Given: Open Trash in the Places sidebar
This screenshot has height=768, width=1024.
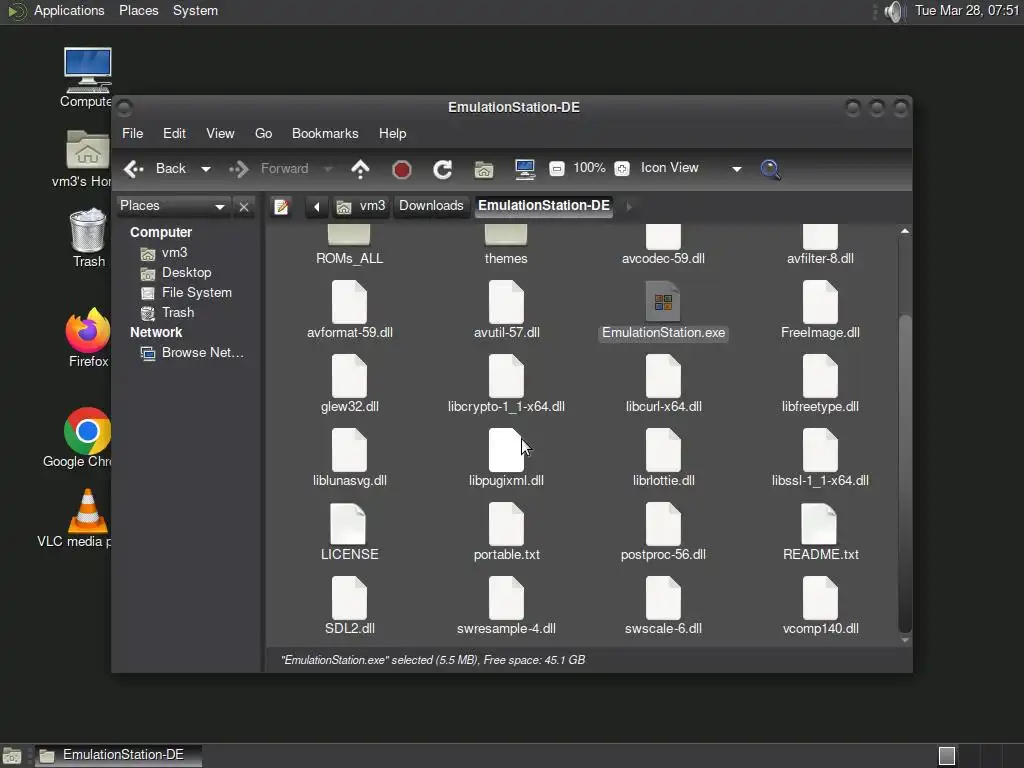Looking at the screenshot, I should (x=178, y=313).
